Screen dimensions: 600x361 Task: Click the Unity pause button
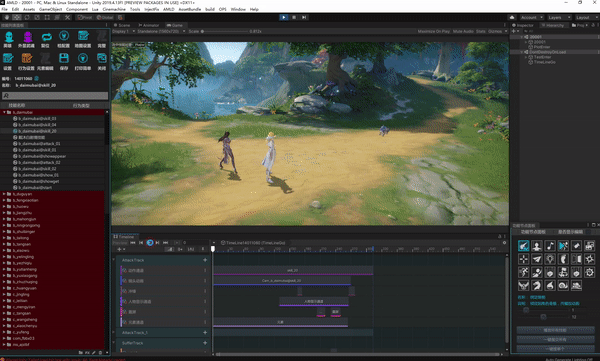pos(294,17)
